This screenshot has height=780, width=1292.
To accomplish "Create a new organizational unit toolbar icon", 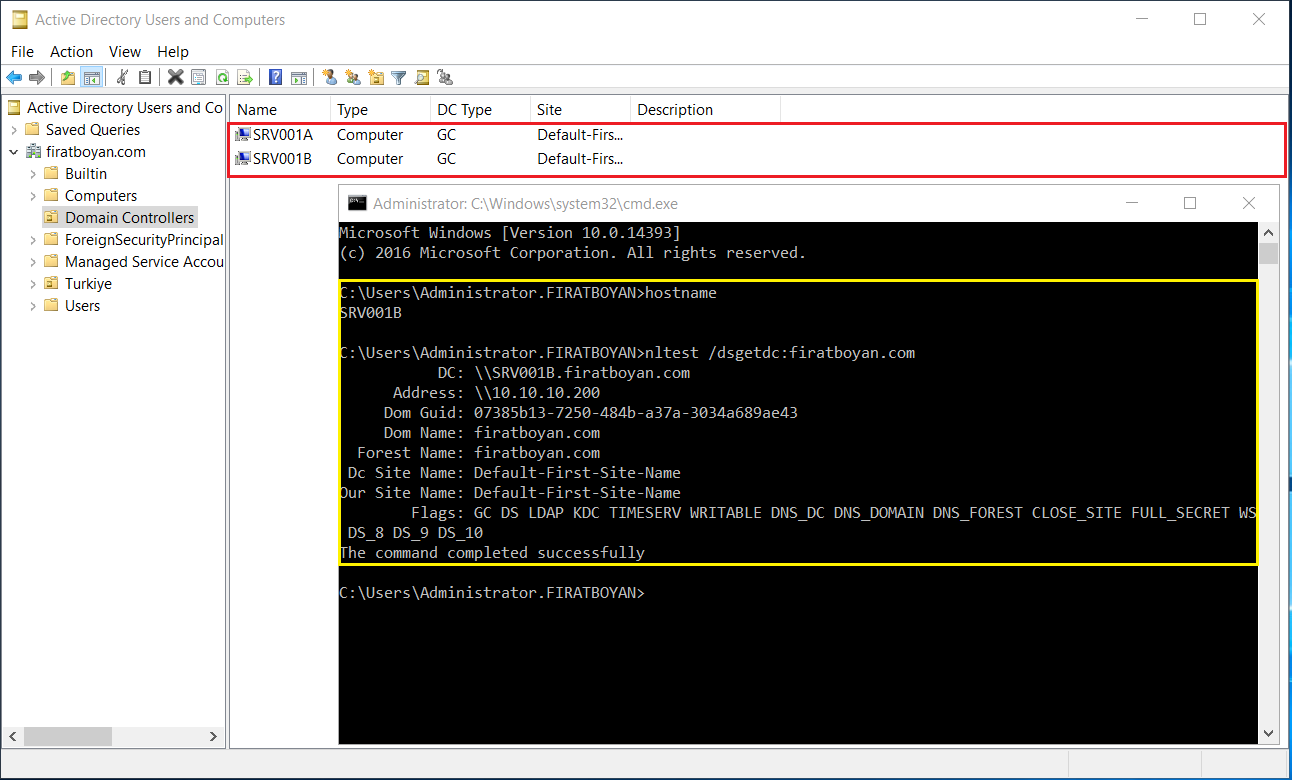I will coord(376,77).
